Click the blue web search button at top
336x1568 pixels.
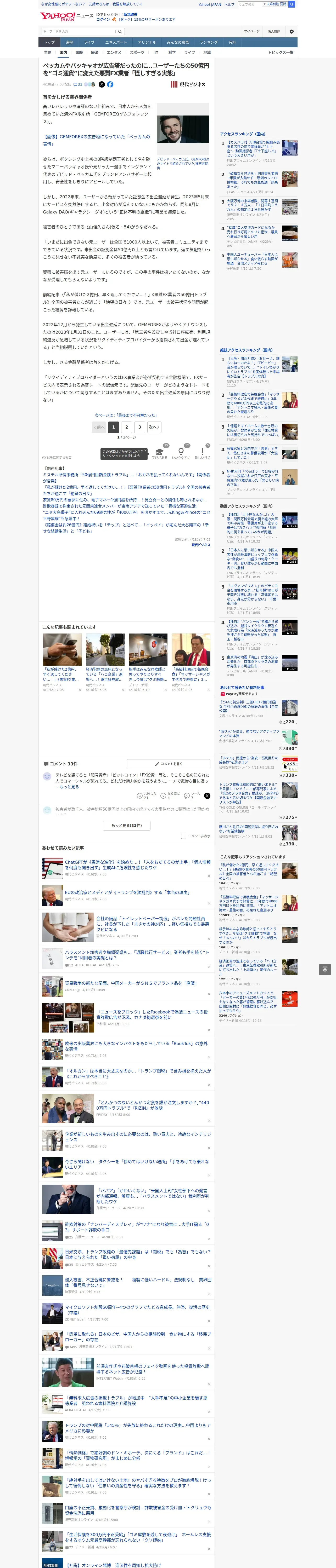tap(292, 4)
